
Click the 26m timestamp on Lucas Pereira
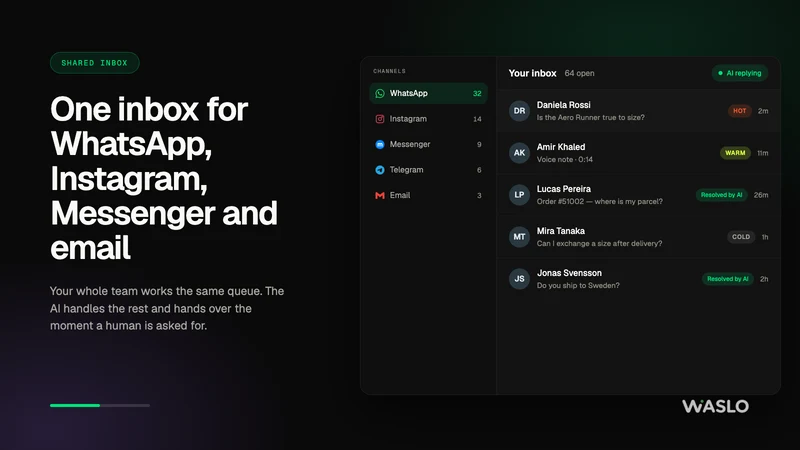click(x=761, y=195)
